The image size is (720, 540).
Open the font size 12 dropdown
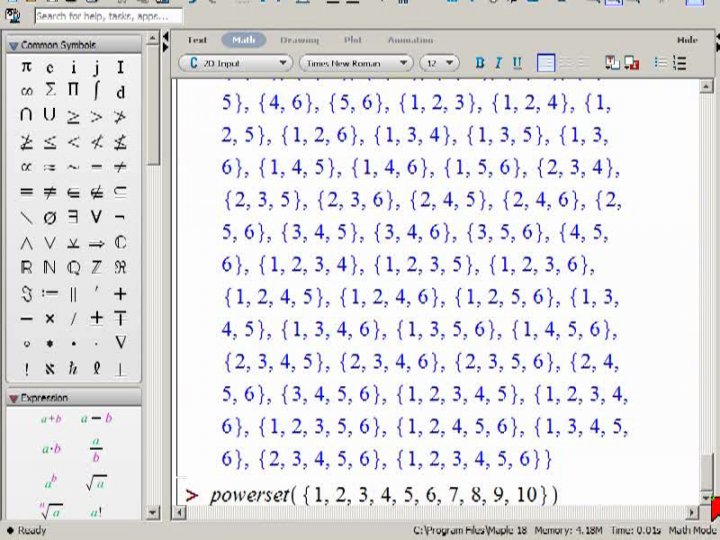[x=439, y=63]
